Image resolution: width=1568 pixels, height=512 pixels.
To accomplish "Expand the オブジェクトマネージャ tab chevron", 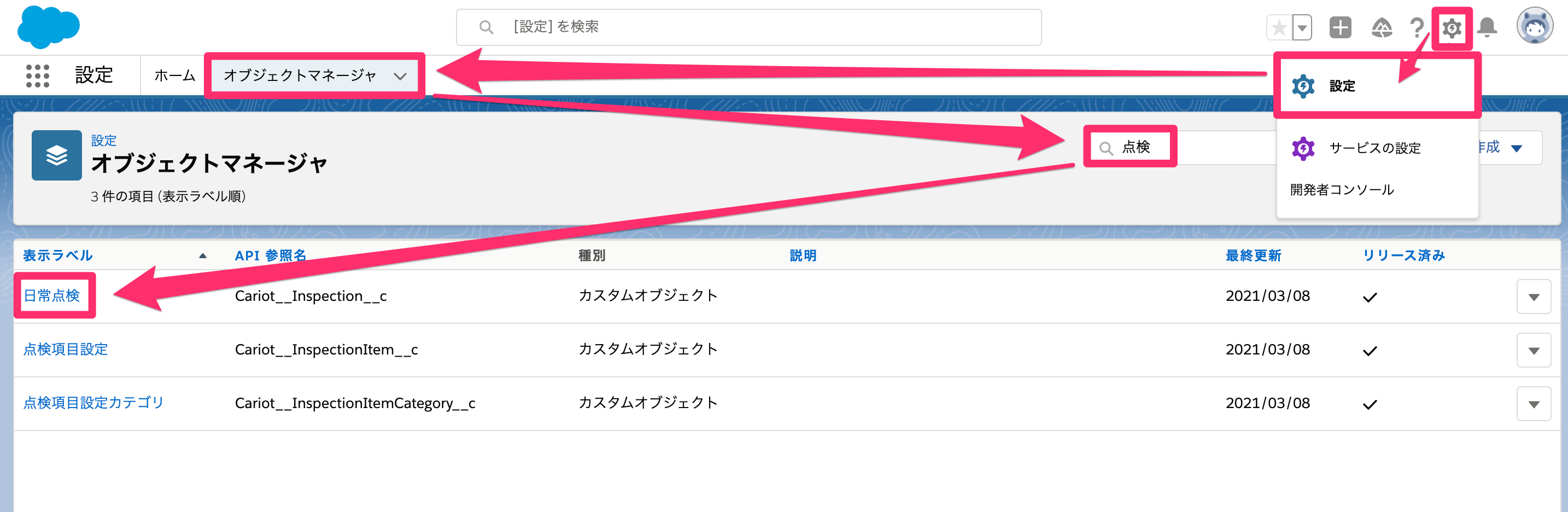I will pyautogui.click(x=400, y=76).
